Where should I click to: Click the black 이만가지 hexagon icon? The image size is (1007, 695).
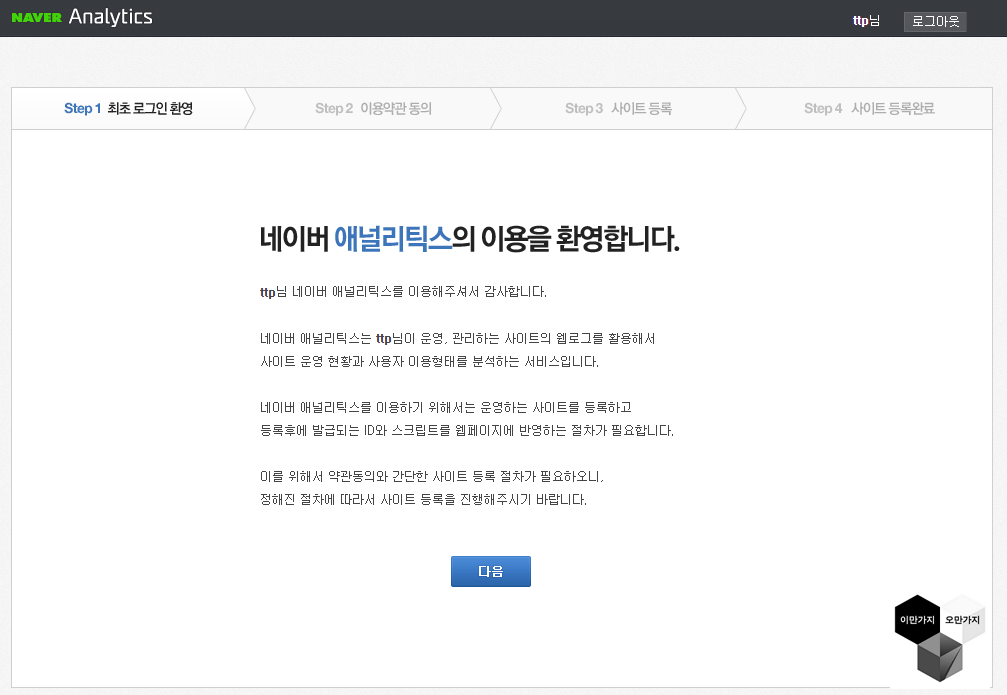[917, 619]
